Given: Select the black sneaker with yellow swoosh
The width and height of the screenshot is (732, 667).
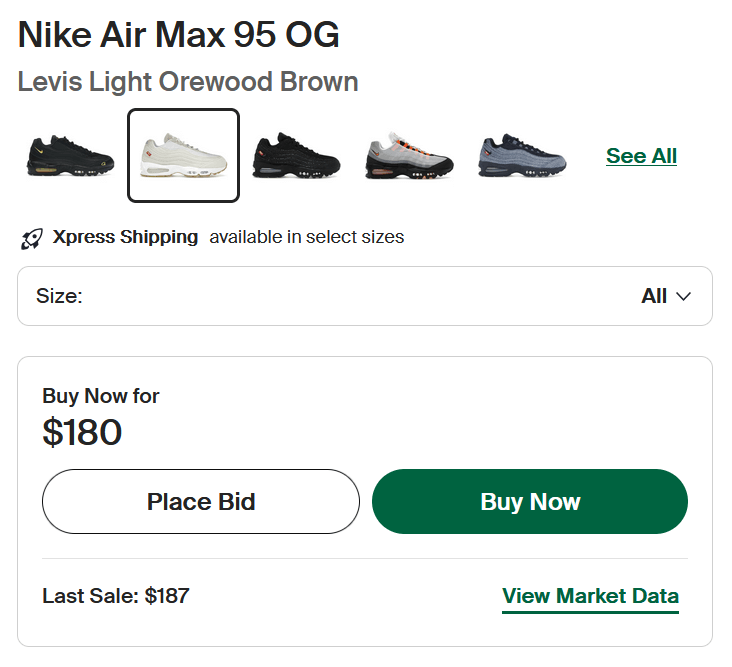Looking at the screenshot, I should pyautogui.click(x=69, y=156).
